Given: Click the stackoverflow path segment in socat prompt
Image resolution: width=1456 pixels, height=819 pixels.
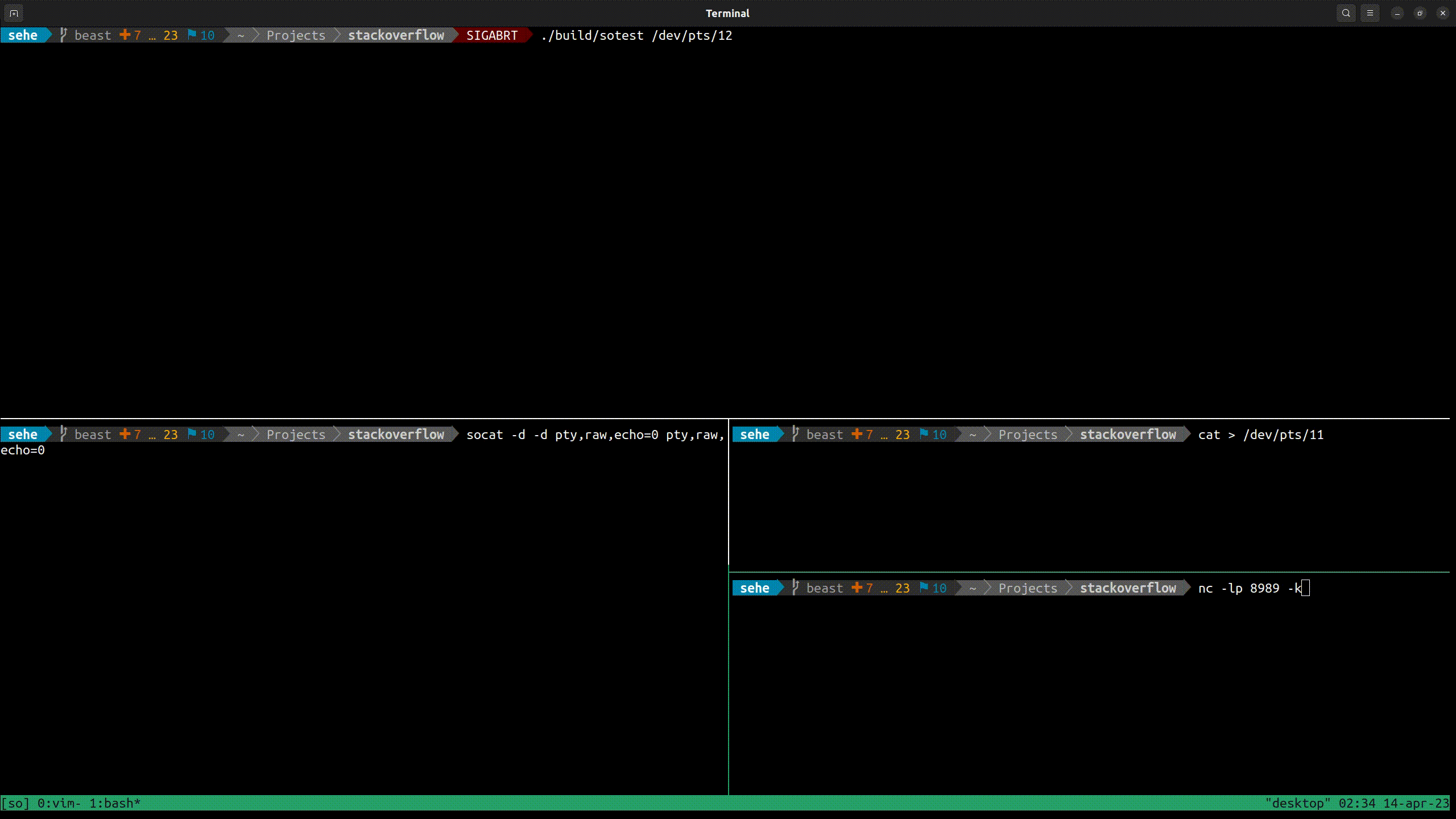Looking at the screenshot, I should [396, 434].
